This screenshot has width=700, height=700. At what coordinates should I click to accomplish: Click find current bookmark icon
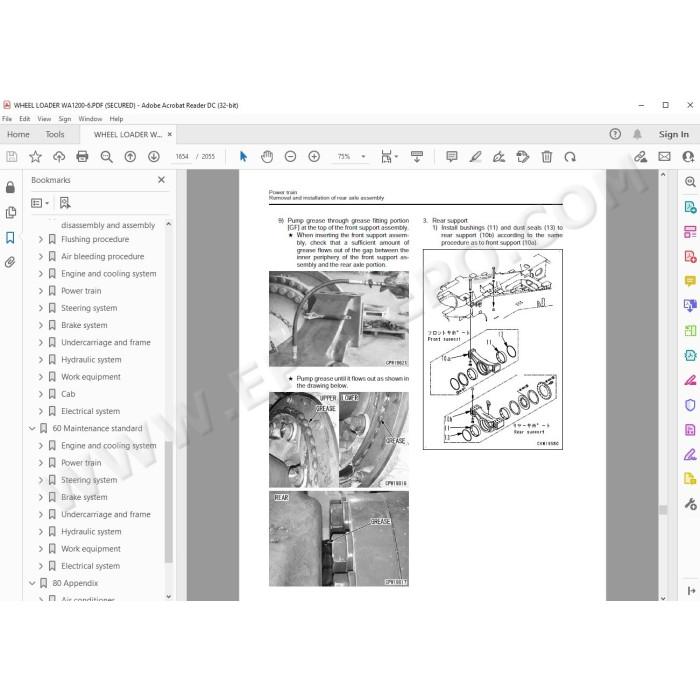(x=65, y=203)
